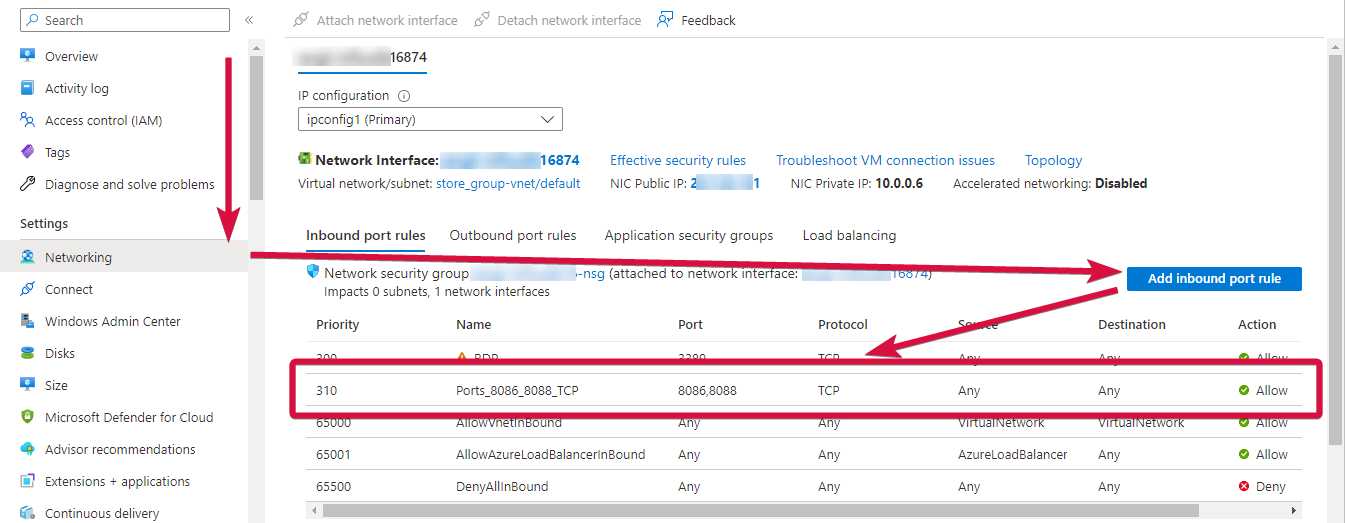Select the AllowAzureLoadBalancerInBound rule
1345x523 pixels.
(550, 454)
